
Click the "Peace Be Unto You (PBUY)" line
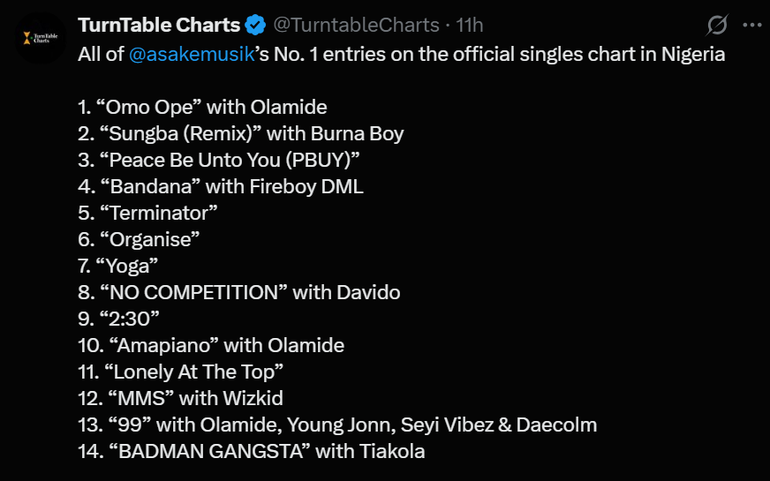pyautogui.click(x=218, y=160)
